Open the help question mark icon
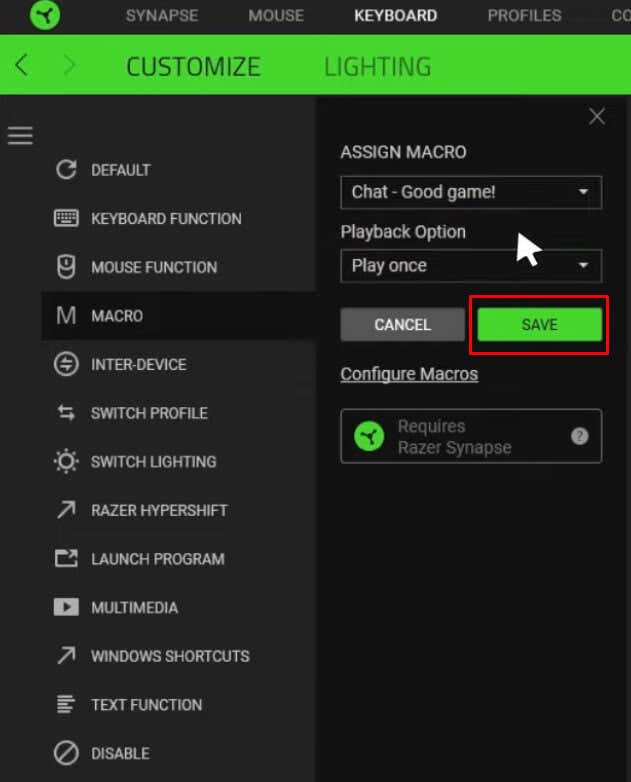Viewport: 631px width, 782px height. pyautogui.click(x=579, y=436)
